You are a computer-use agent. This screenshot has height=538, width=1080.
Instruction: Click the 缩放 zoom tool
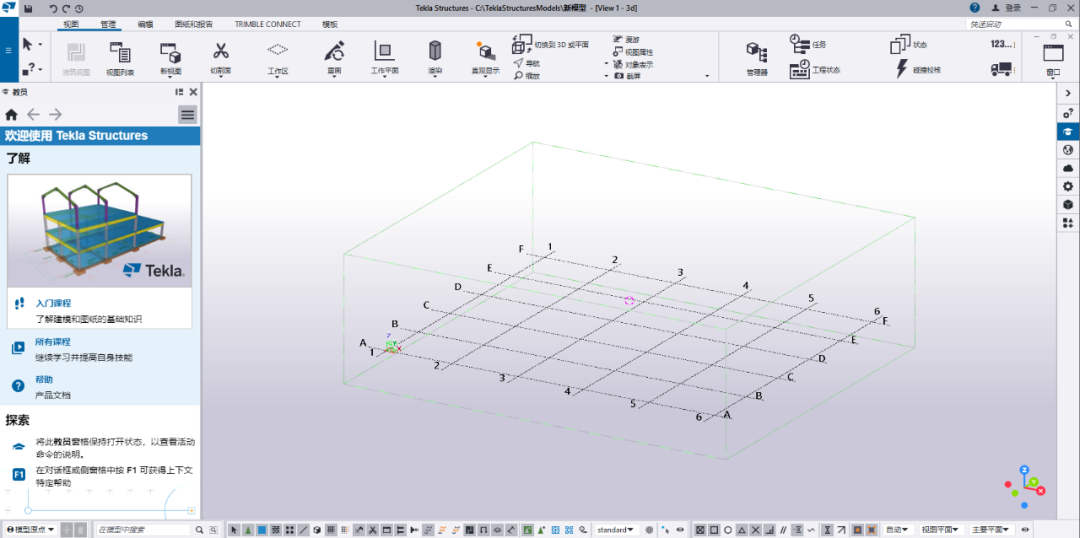pos(528,75)
